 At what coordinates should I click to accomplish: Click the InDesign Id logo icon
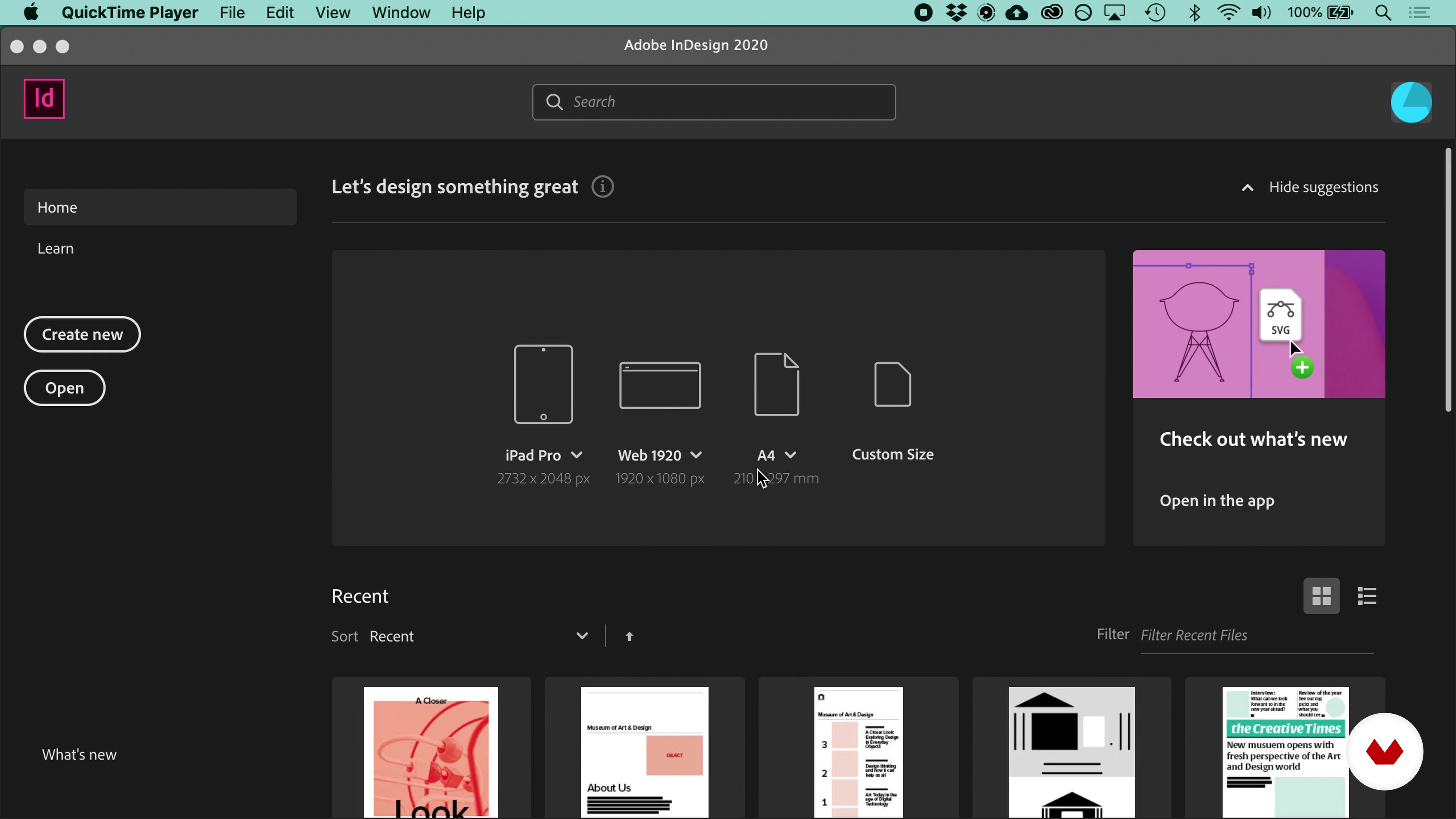click(44, 99)
